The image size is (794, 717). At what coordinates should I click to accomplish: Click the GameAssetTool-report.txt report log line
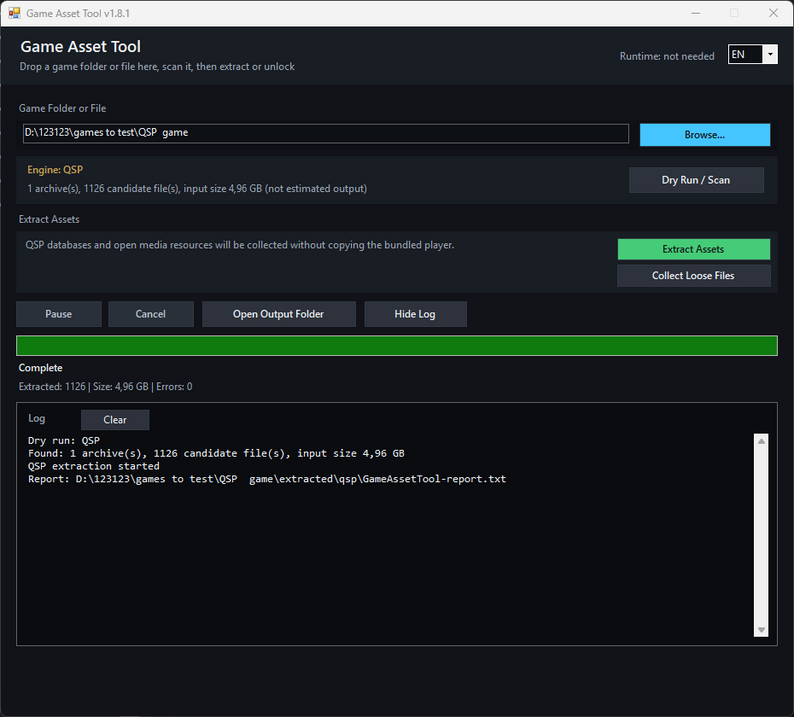click(x=267, y=479)
